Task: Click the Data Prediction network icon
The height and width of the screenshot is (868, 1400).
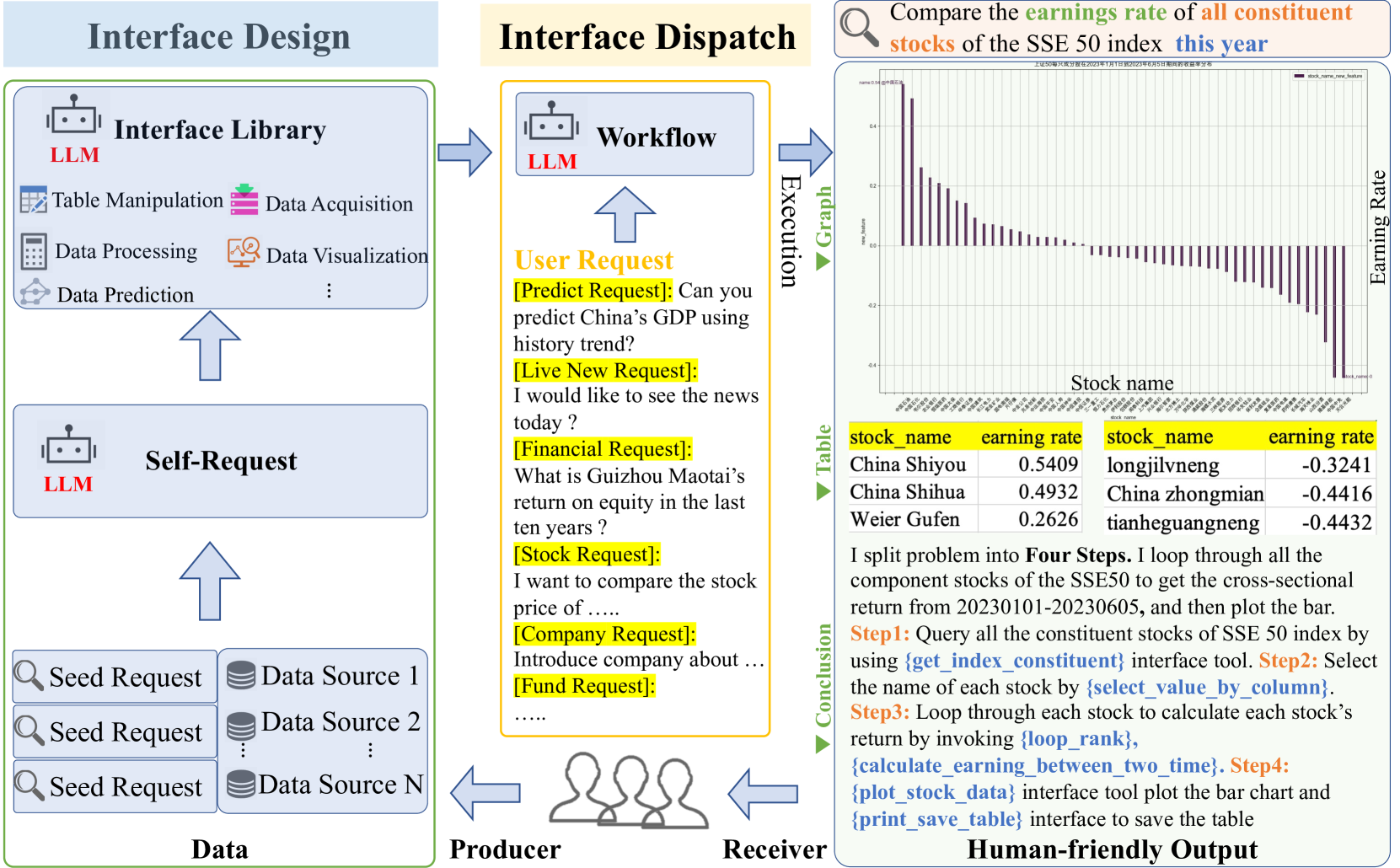Action: point(35,292)
